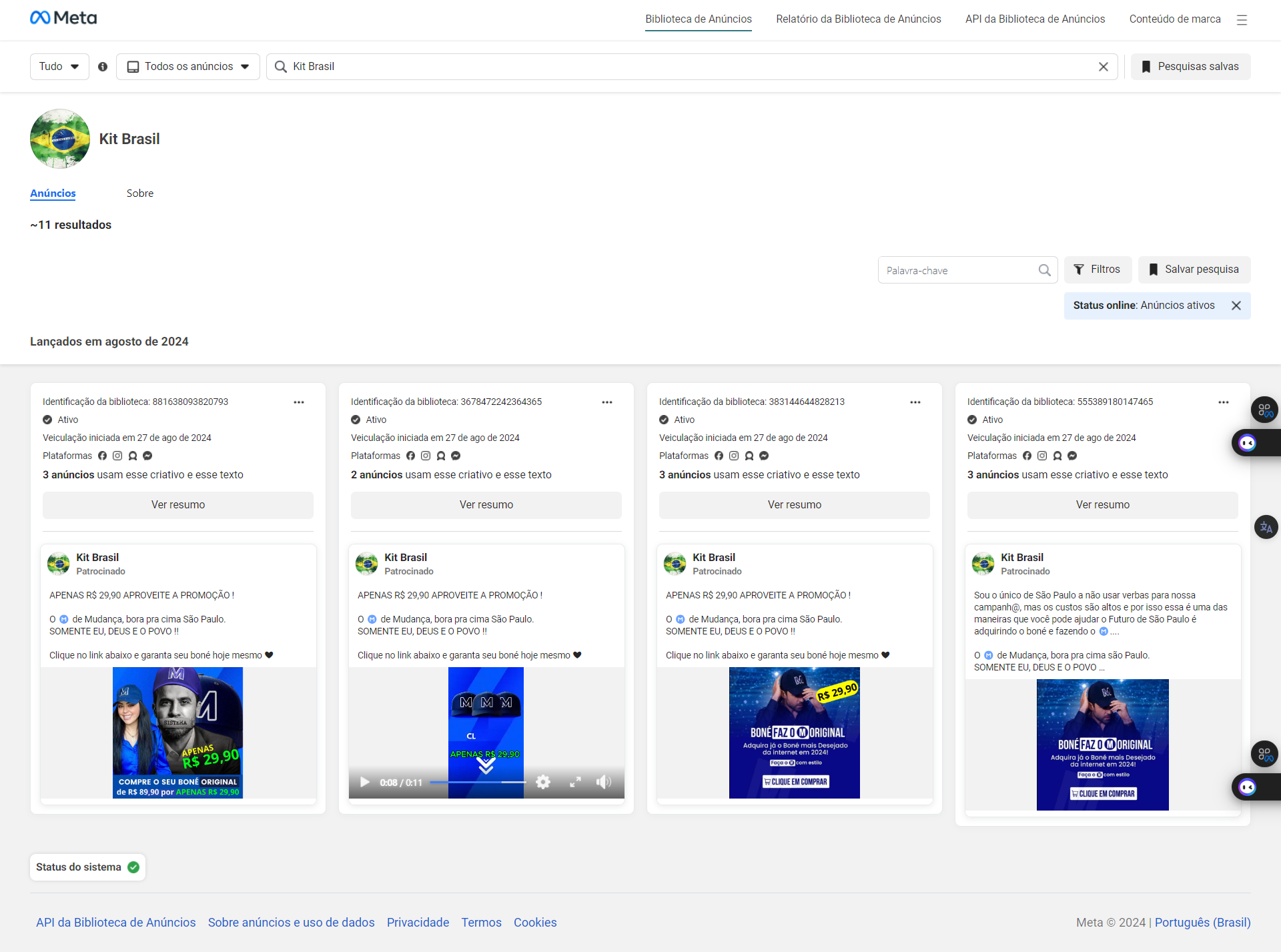Open footer API da Biblioteca de Anúncios link

click(116, 923)
